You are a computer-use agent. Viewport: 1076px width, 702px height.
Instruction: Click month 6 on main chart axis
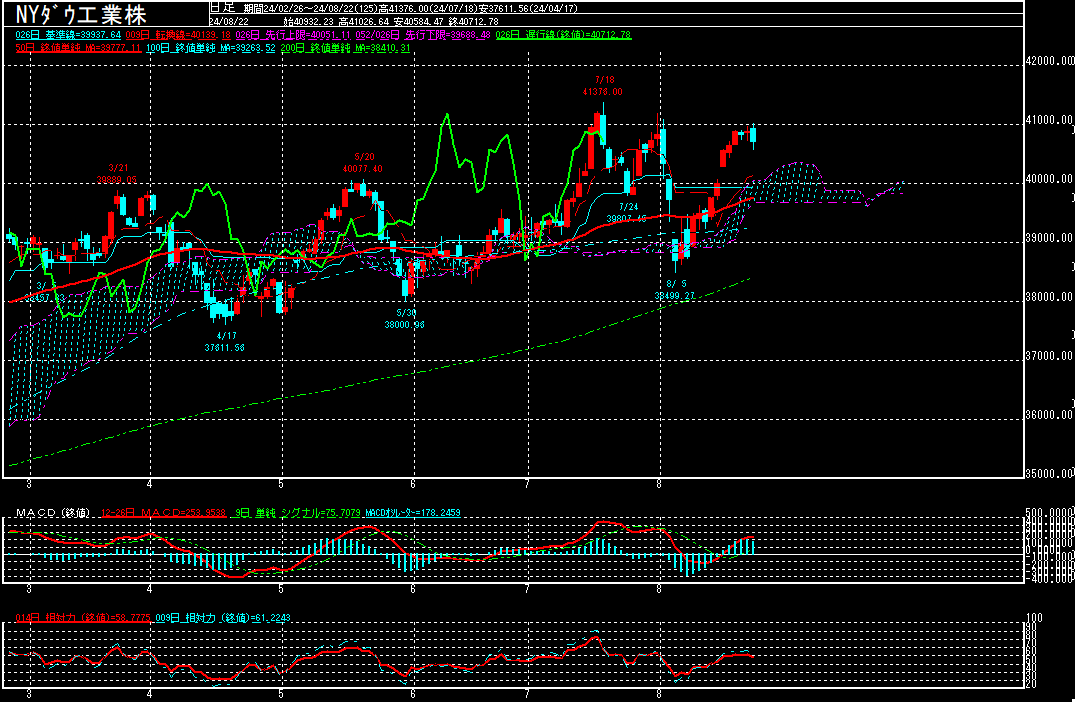(413, 484)
